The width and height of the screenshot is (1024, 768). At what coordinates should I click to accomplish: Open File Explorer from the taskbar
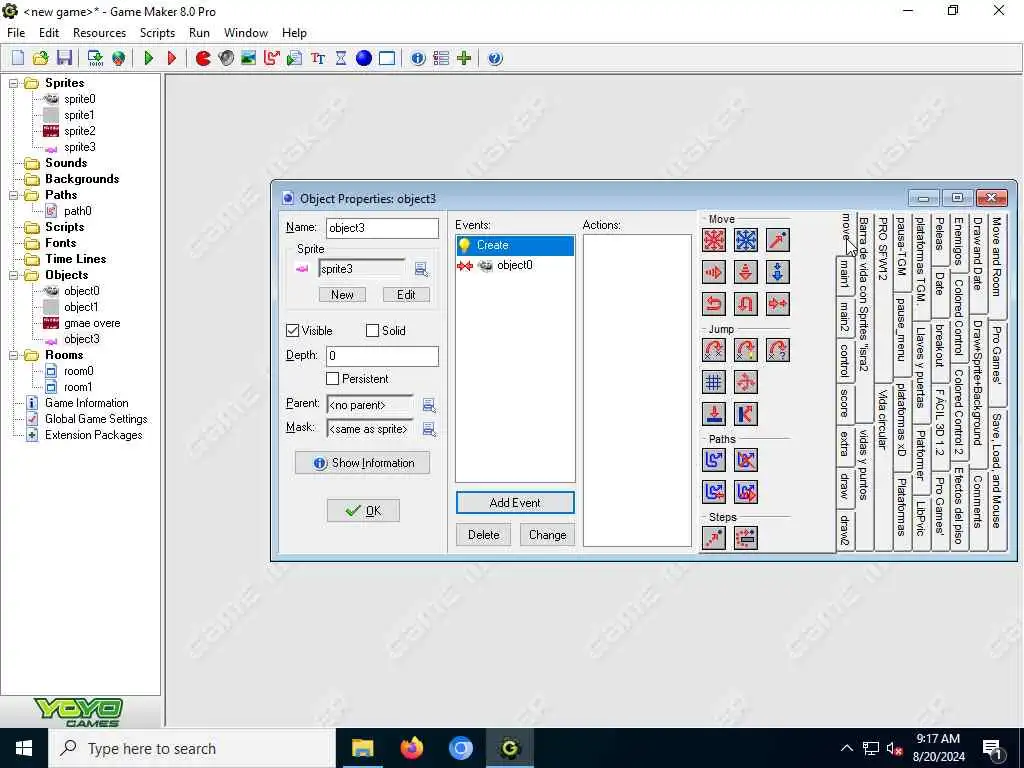coord(362,748)
